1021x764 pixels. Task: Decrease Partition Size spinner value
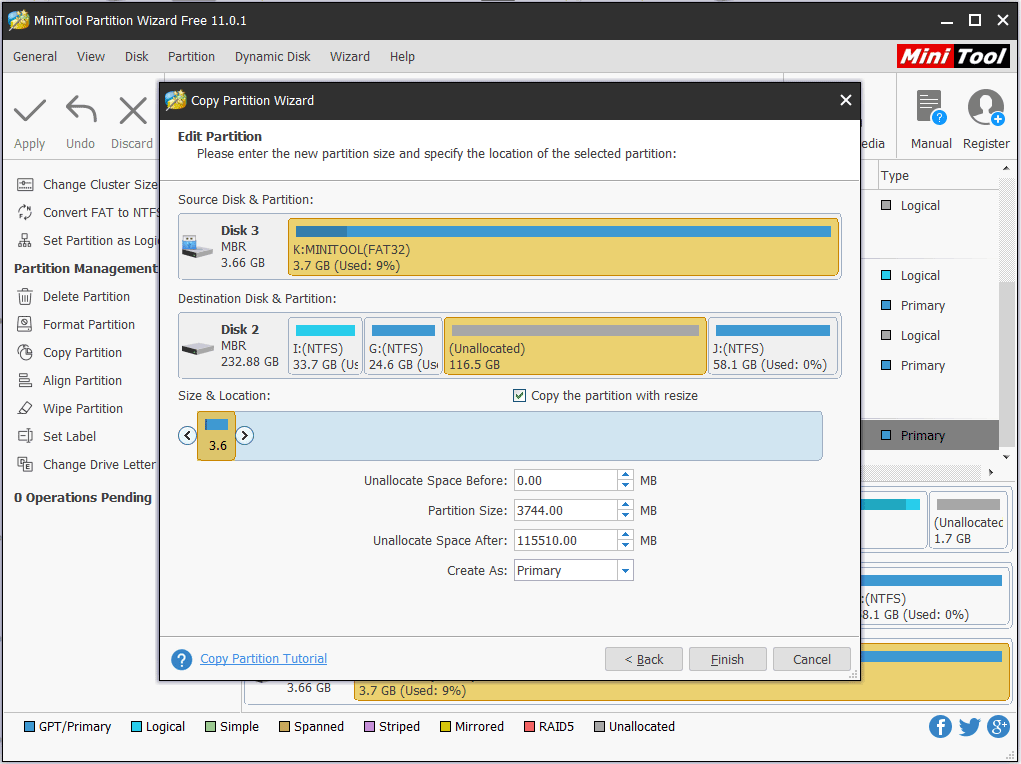(x=625, y=516)
